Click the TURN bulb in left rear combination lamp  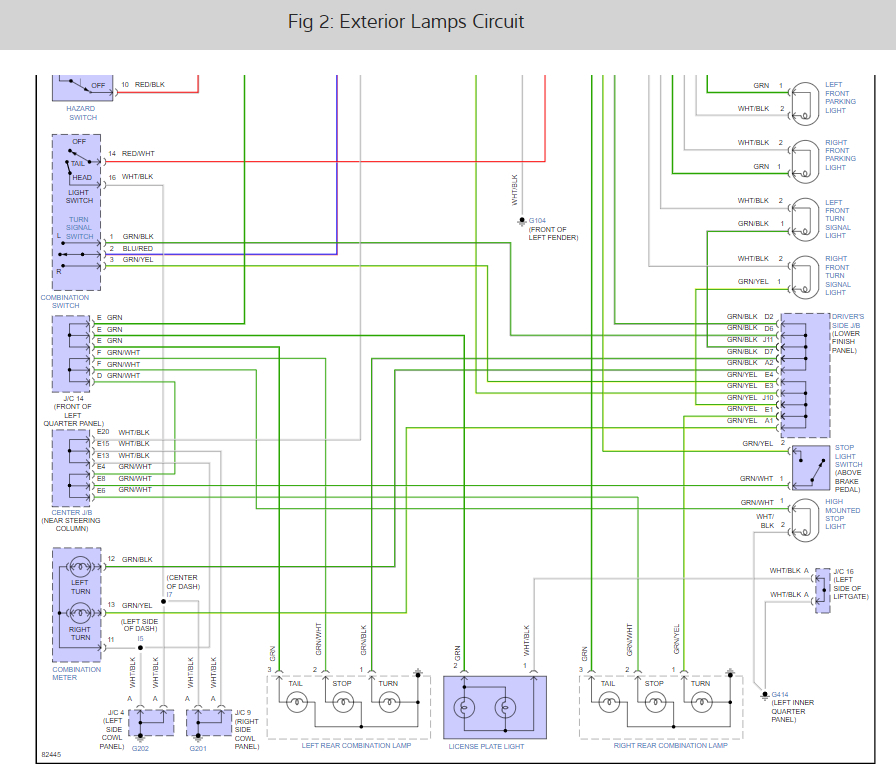pos(389,702)
